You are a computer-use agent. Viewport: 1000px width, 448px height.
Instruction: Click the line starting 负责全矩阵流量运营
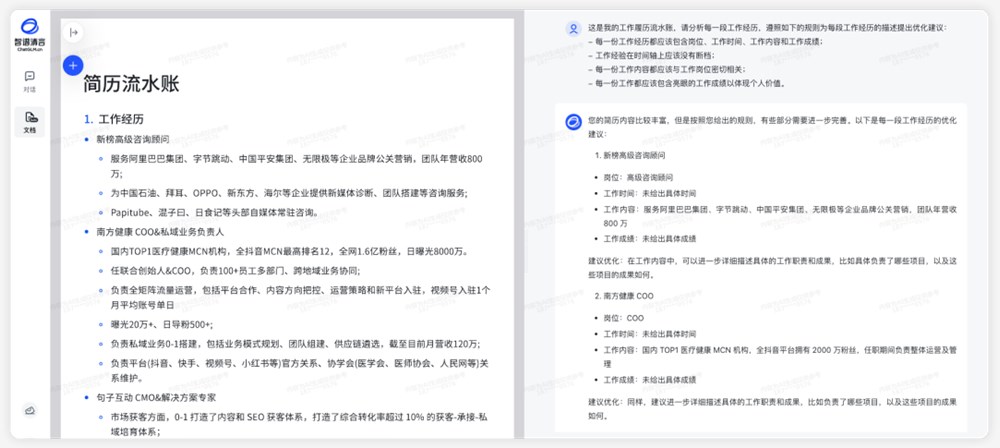[300, 297]
